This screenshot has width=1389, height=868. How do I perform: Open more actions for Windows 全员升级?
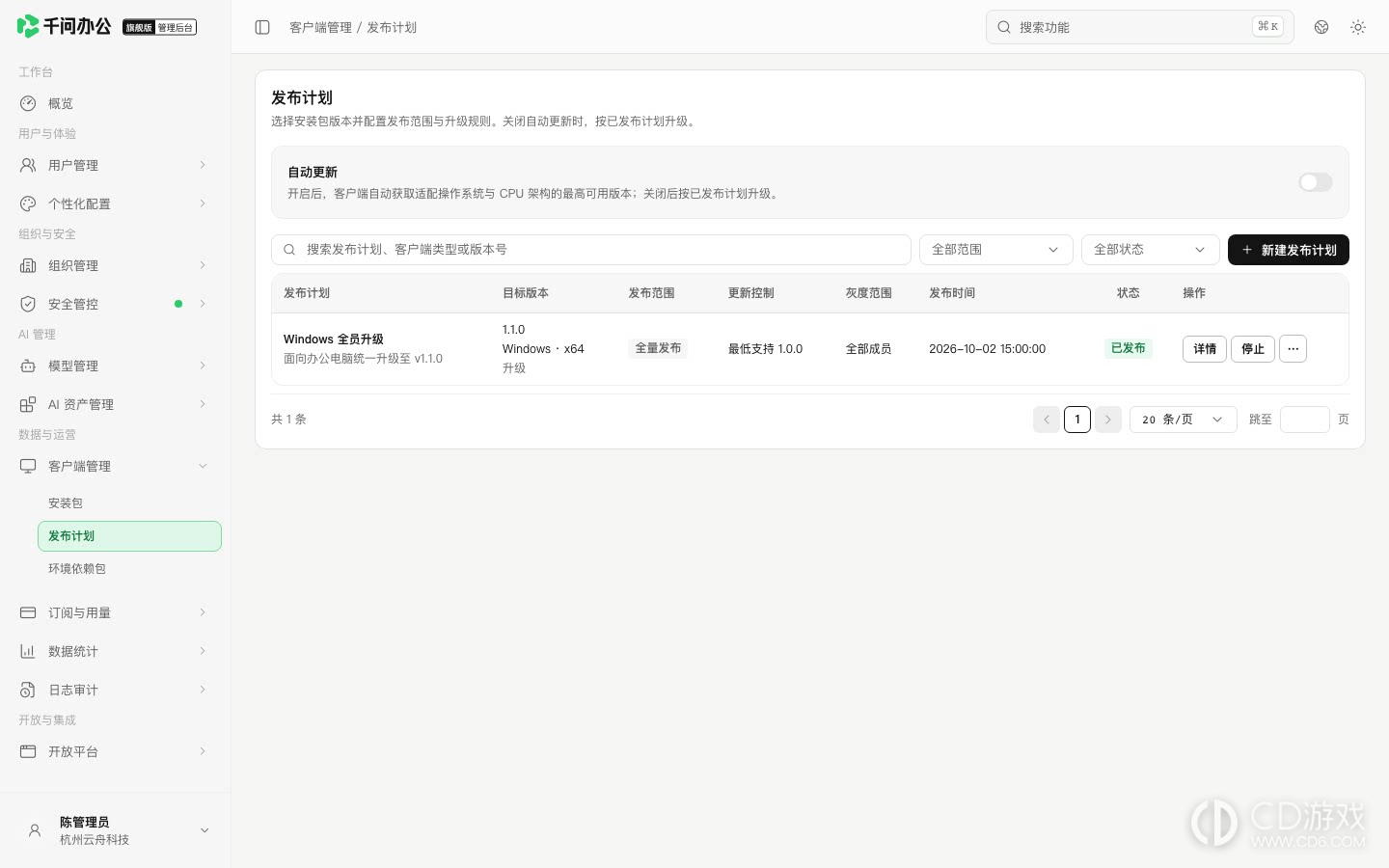point(1294,349)
